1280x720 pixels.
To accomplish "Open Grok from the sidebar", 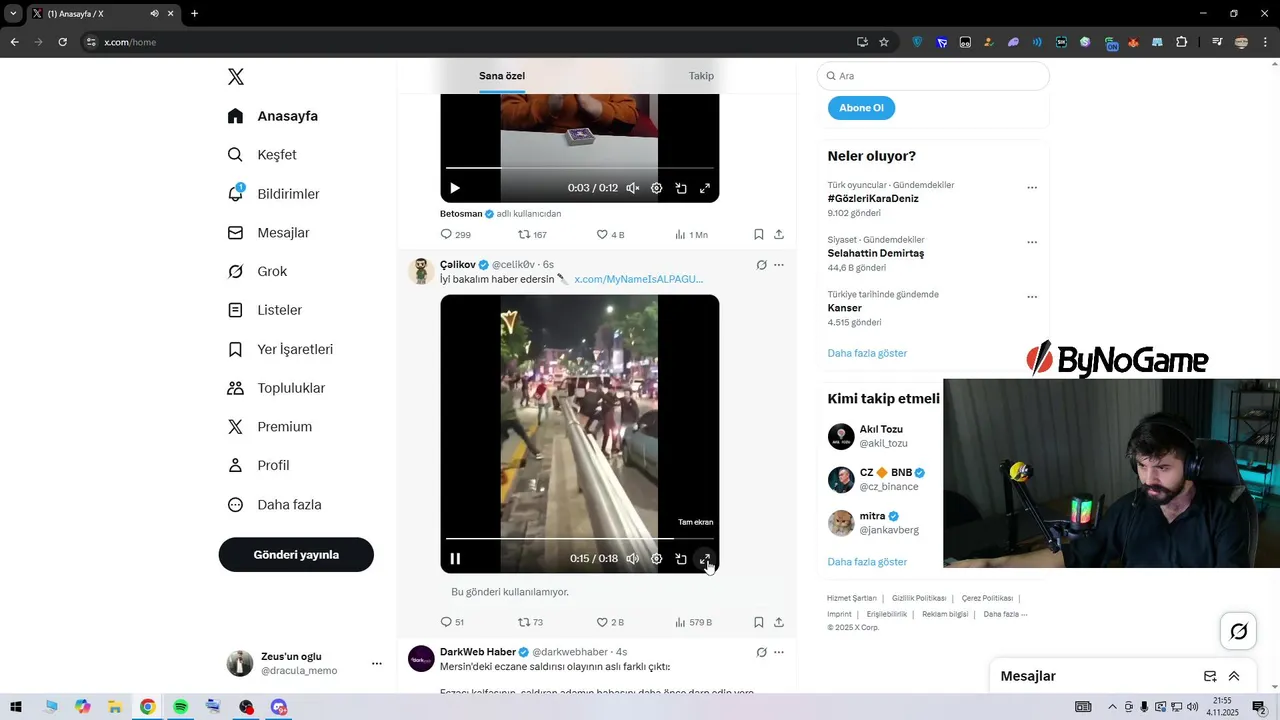I will [257, 272].
